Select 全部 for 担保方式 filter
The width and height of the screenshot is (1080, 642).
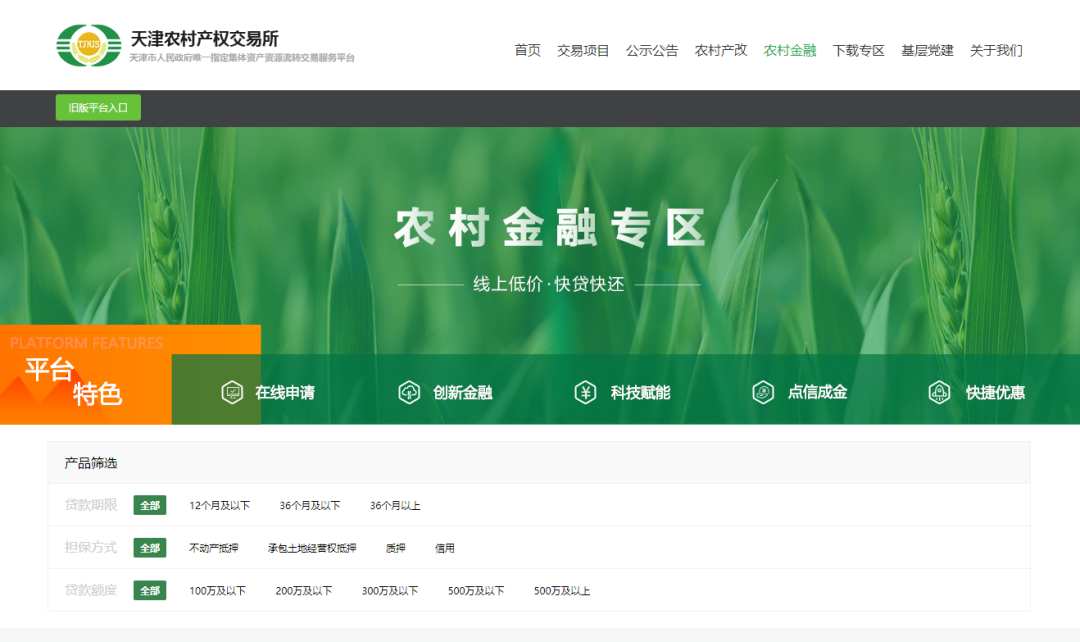pos(150,548)
